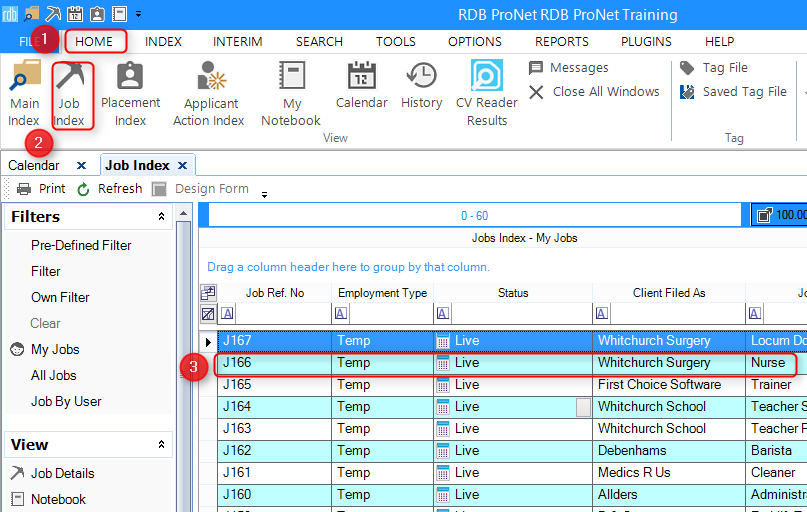Image resolution: width=807 pixels, height=512 pixels.
Task: Open CV Reader Results
Action: coord(487,93)
